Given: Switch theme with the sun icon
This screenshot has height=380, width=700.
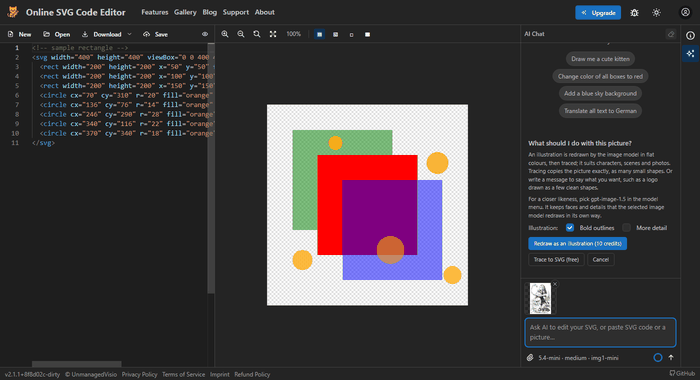Looking at the screenshot, I should click(x=656, y=13).
